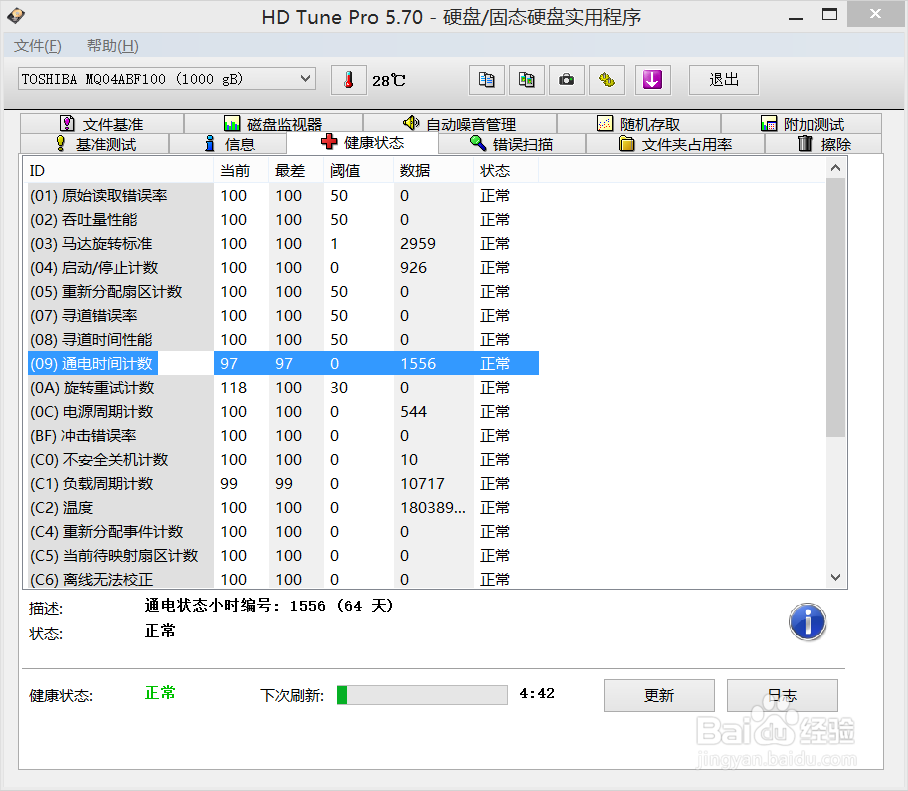The width and height of the screenshot is (908, 791).
Task: Select row (0A) 旋转重试计数
Action: click(x=283, y=387)
